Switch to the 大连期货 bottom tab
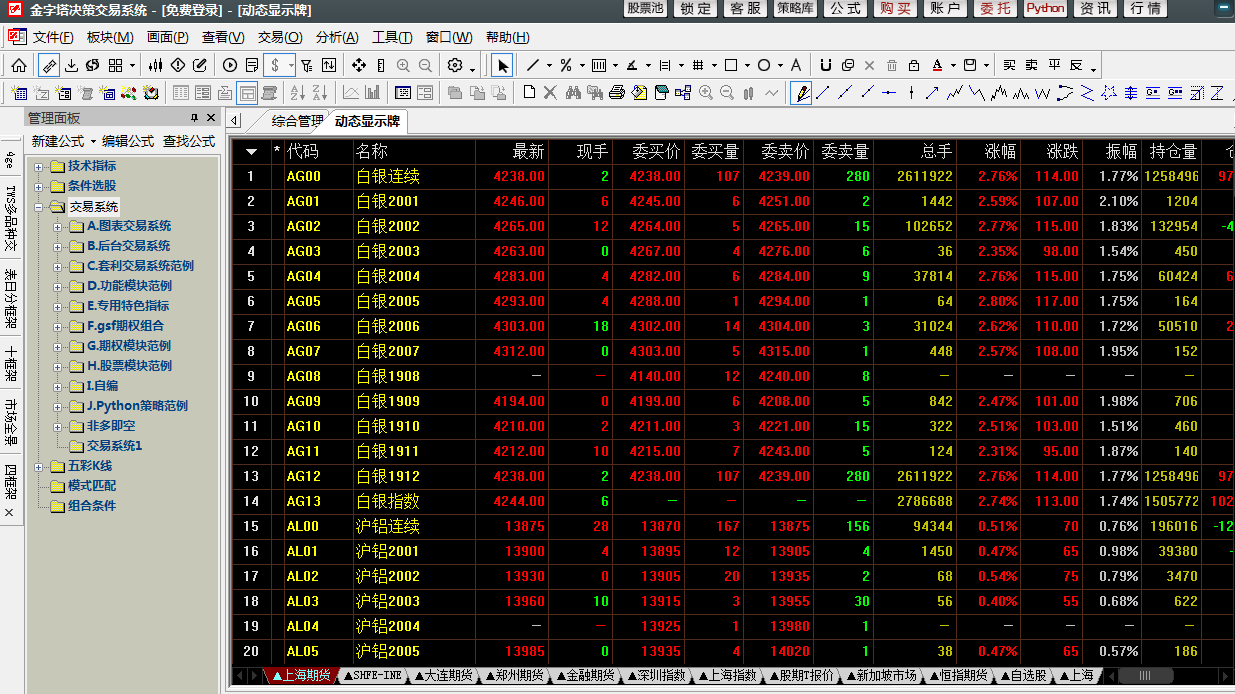The width and height of the screenshot is (1235, 694). click(x=443, y=676)
